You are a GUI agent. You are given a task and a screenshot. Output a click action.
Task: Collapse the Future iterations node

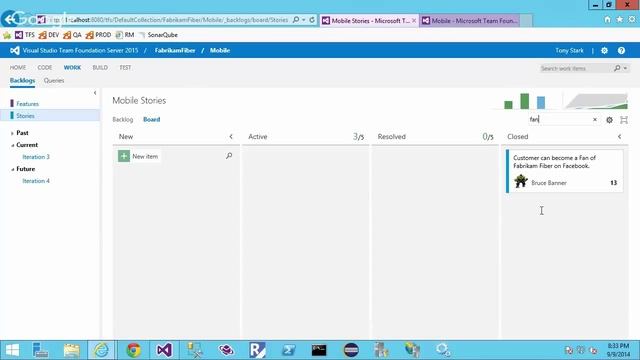12,169
